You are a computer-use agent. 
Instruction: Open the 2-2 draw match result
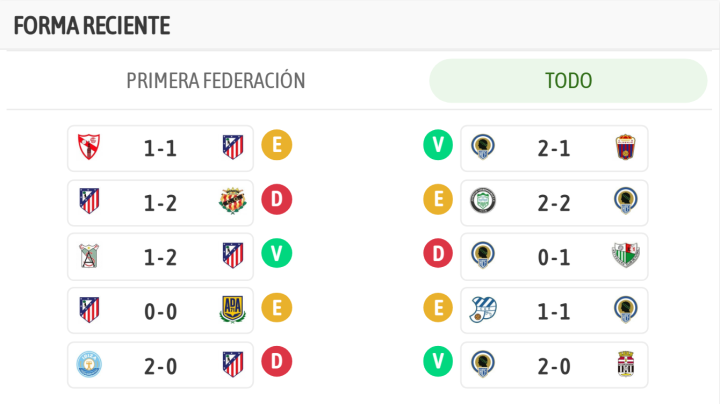coord(553,202)
